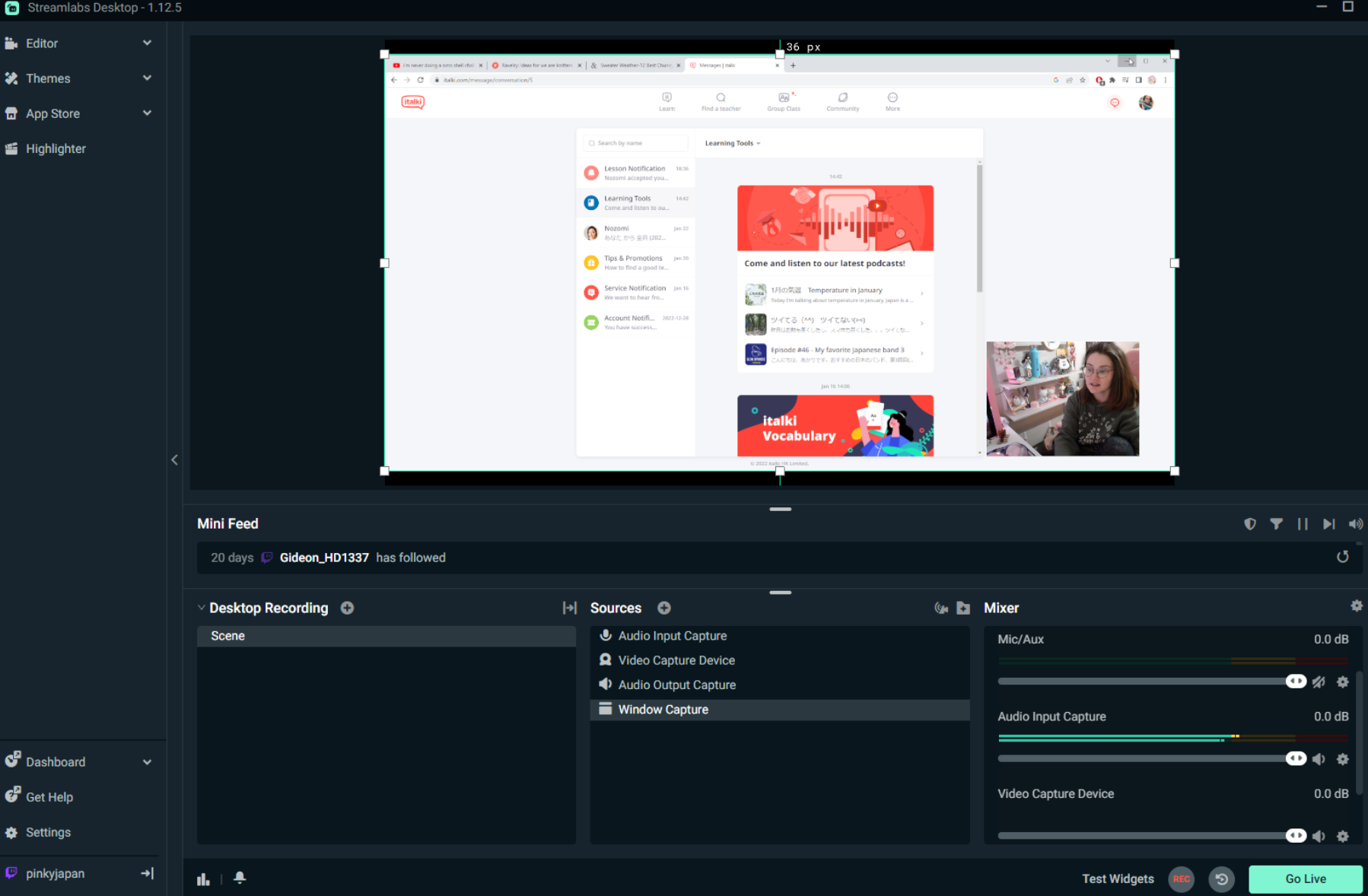
Task: Open the App Store section
Action: tap(52, 113)
